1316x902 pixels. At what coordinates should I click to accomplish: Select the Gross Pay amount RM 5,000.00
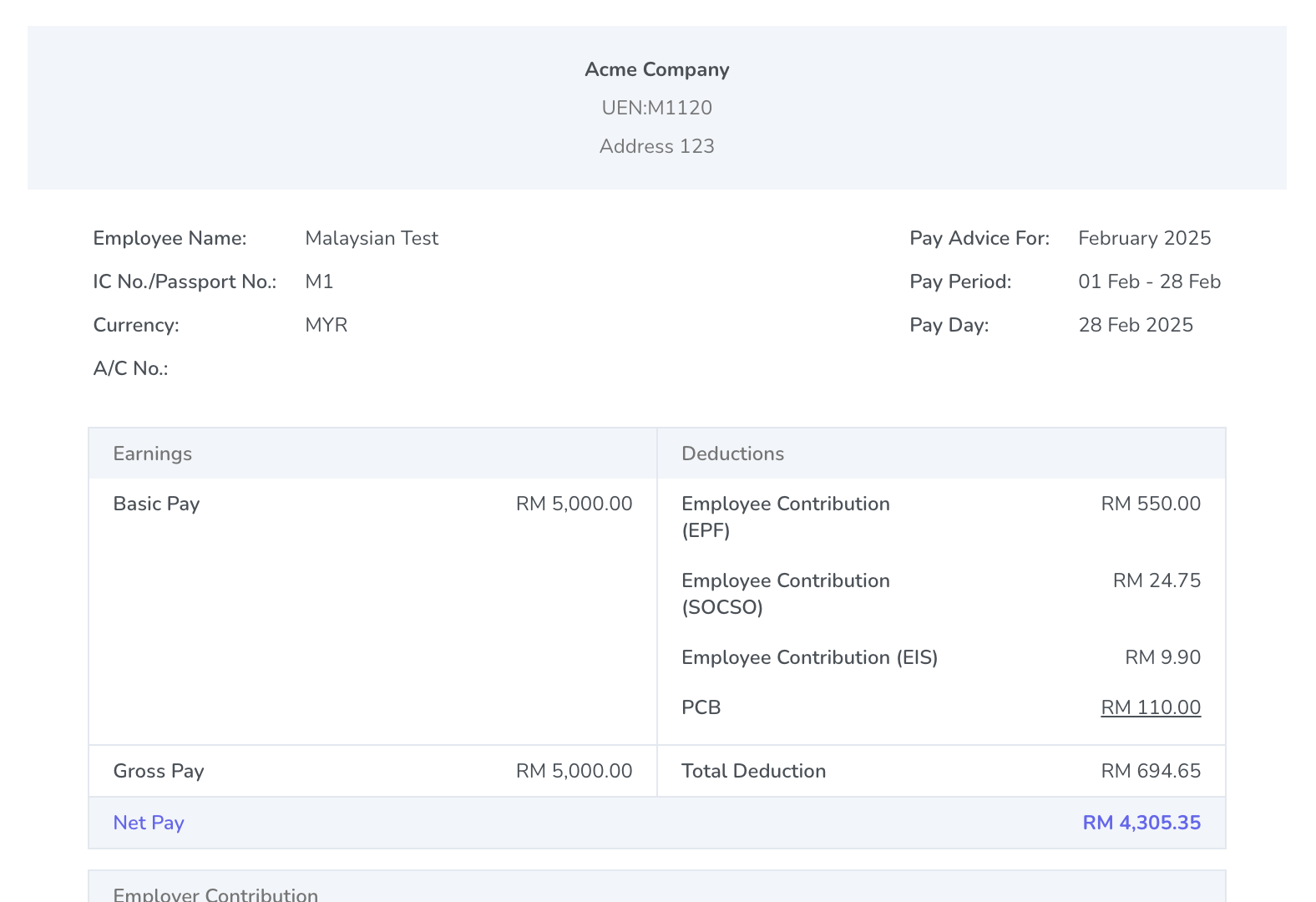(x=574, y=771)
